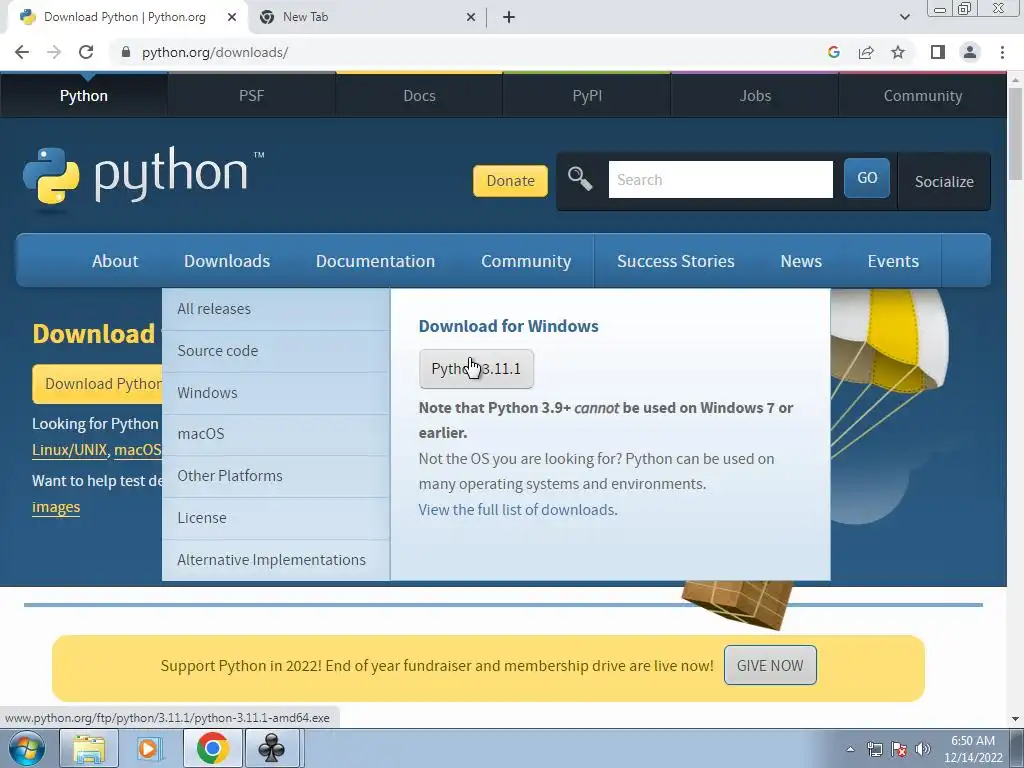The height and width of the screenshot is (768, 1024).
Task: Click the GO search button
Action: pyautogui.click(x=867, y=178)
